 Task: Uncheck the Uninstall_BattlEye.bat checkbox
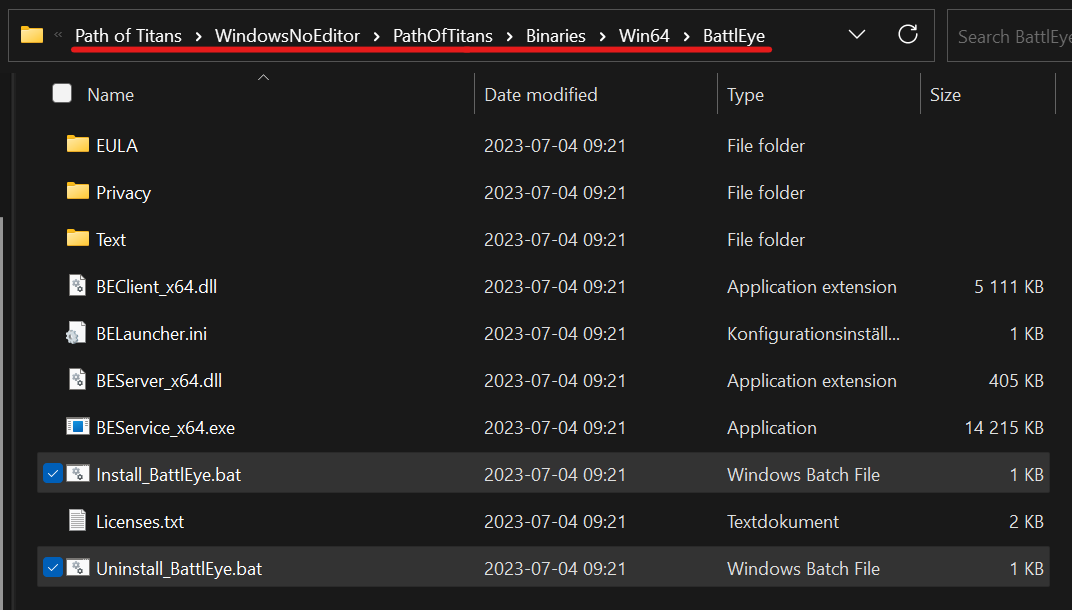click(53, 568)
